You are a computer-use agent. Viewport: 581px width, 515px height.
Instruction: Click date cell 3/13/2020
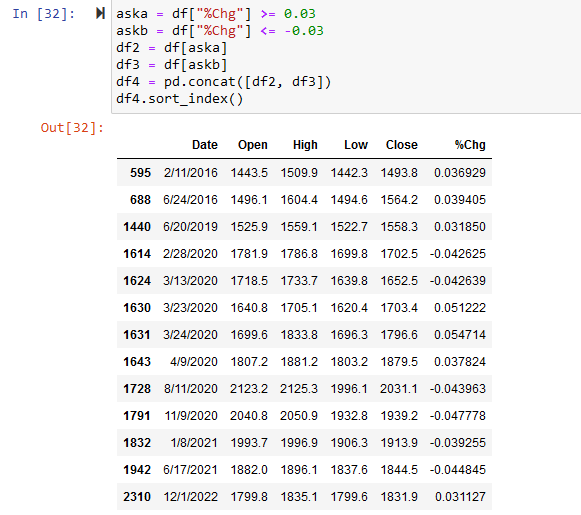[190, 281]
